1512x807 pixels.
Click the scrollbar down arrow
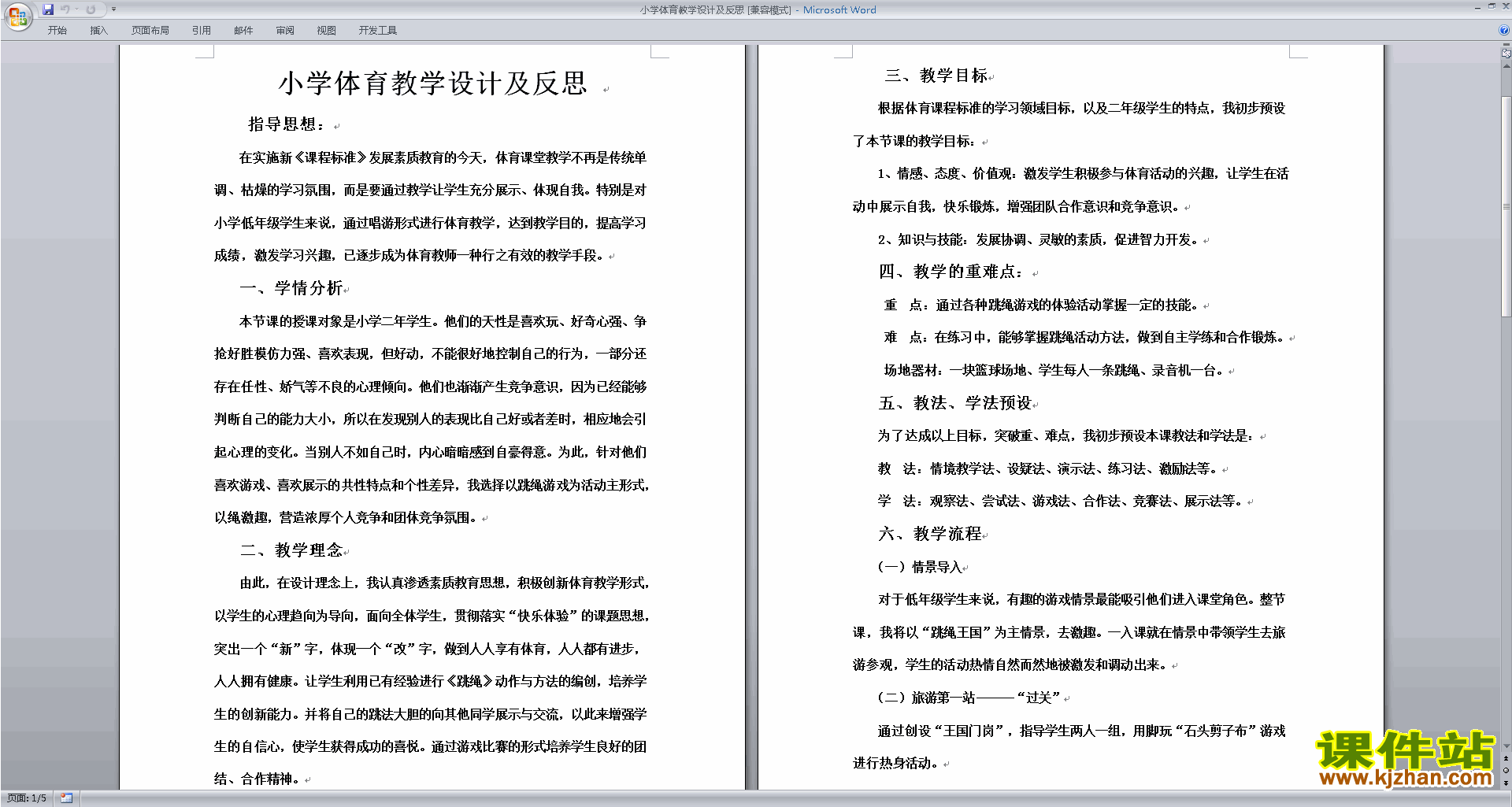pos(1506,746)
